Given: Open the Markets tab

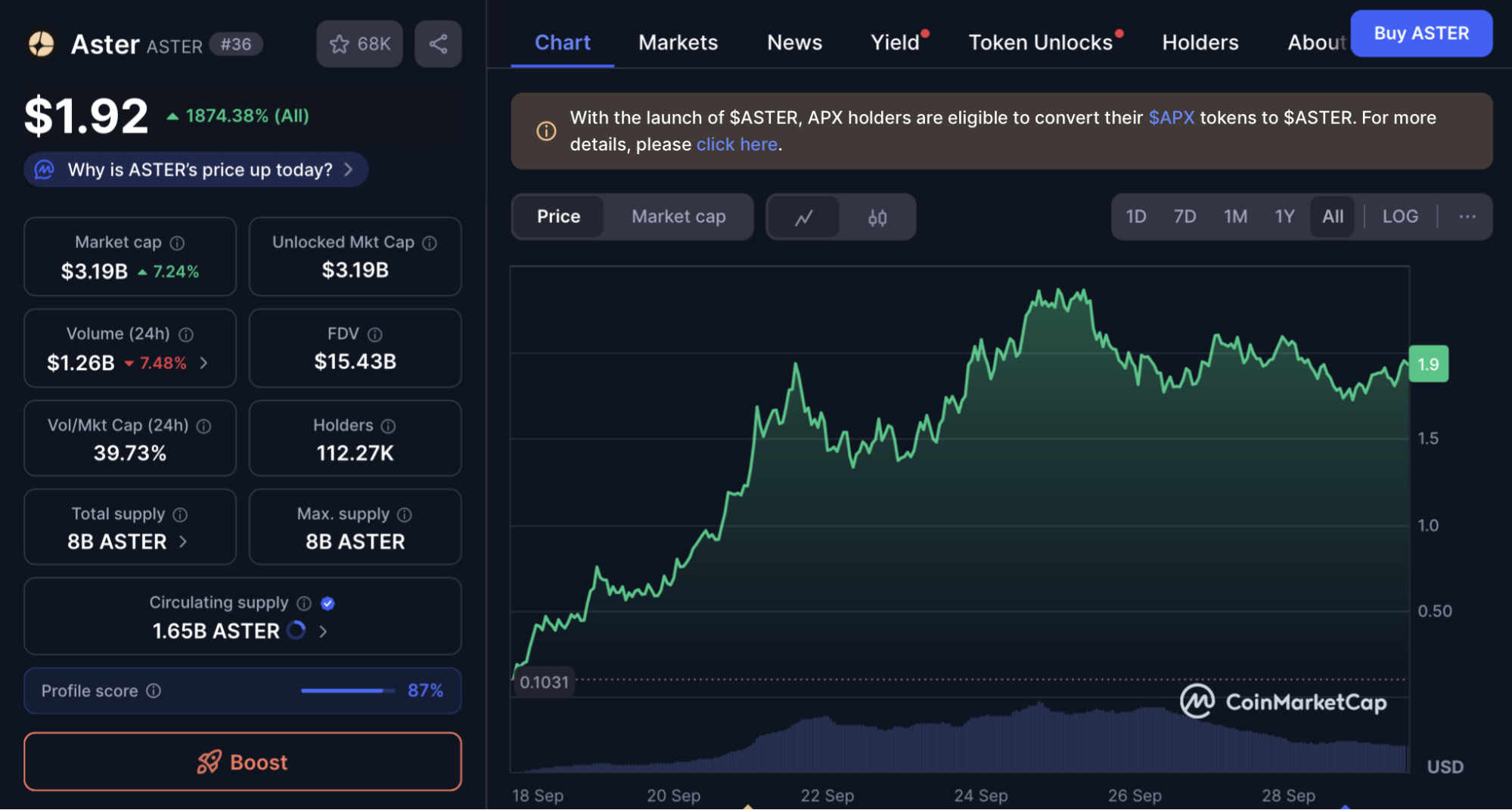Looking at the screenshot, I should [678, 42].
